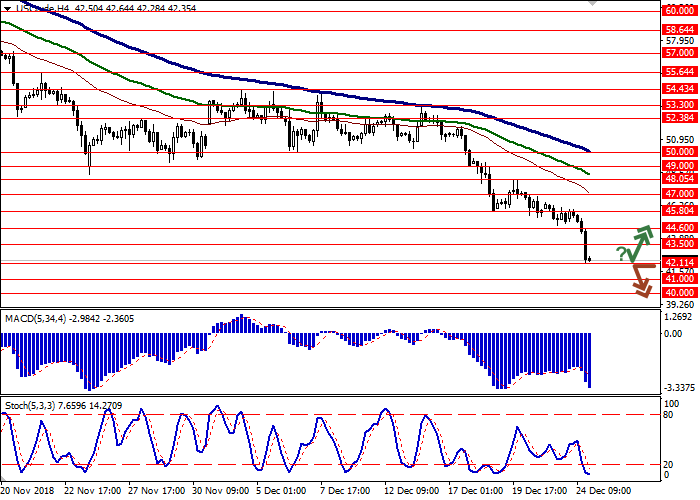Image resolution: width=700 pixels, height=500 pixels.
Task: Click the 80 level on Stochastic scale
Action: [x=671, y=414]
